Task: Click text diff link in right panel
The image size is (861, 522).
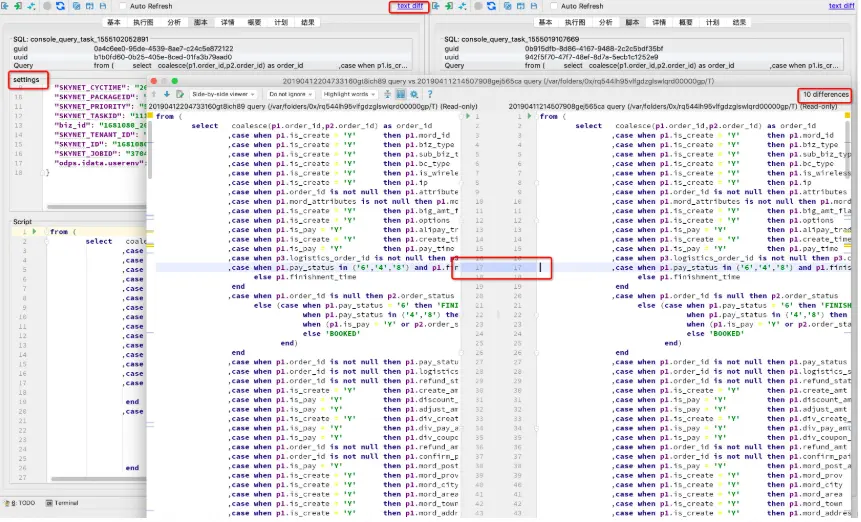Action: coord(841,6)
